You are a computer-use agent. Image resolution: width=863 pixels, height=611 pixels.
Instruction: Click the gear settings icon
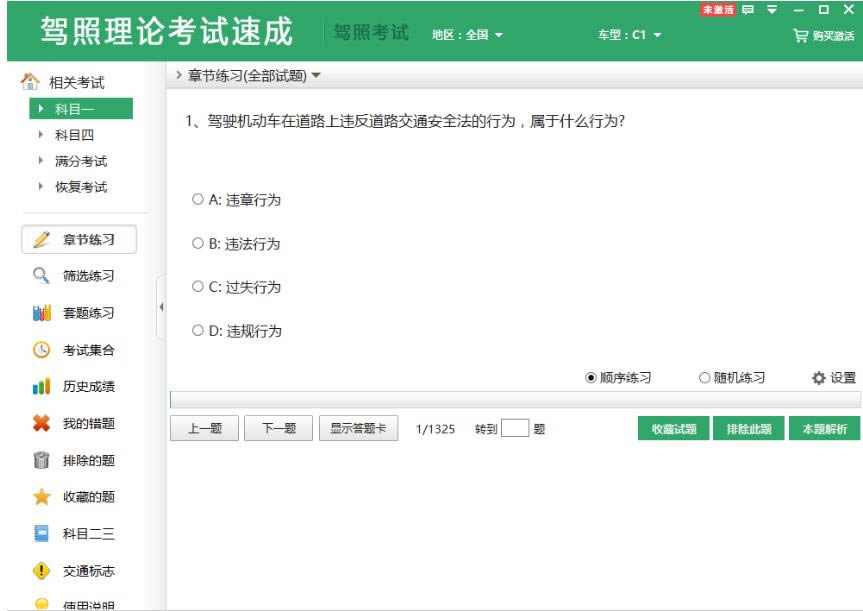(818, 378)
